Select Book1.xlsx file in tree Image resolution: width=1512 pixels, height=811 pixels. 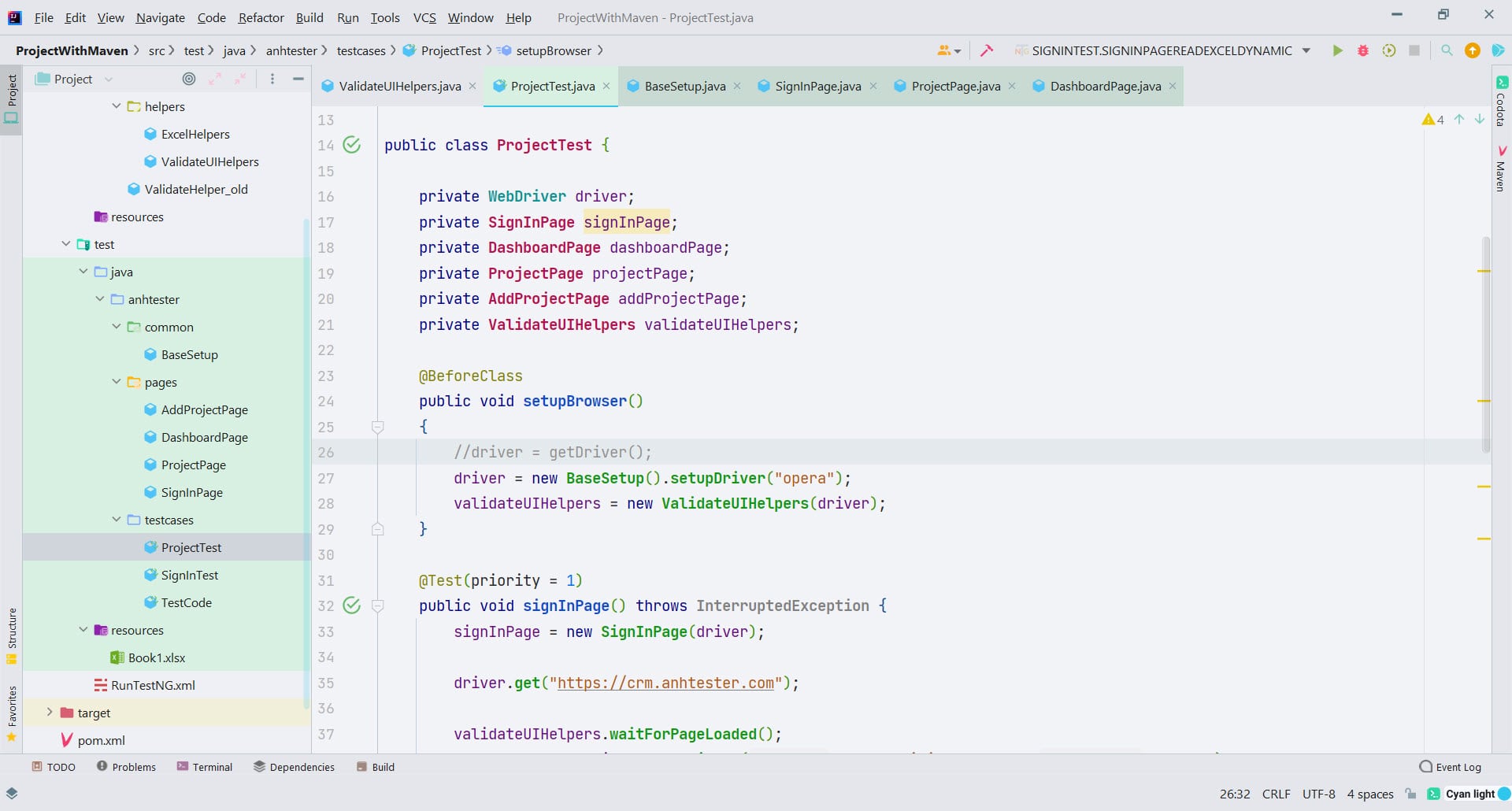coord(157,657)
